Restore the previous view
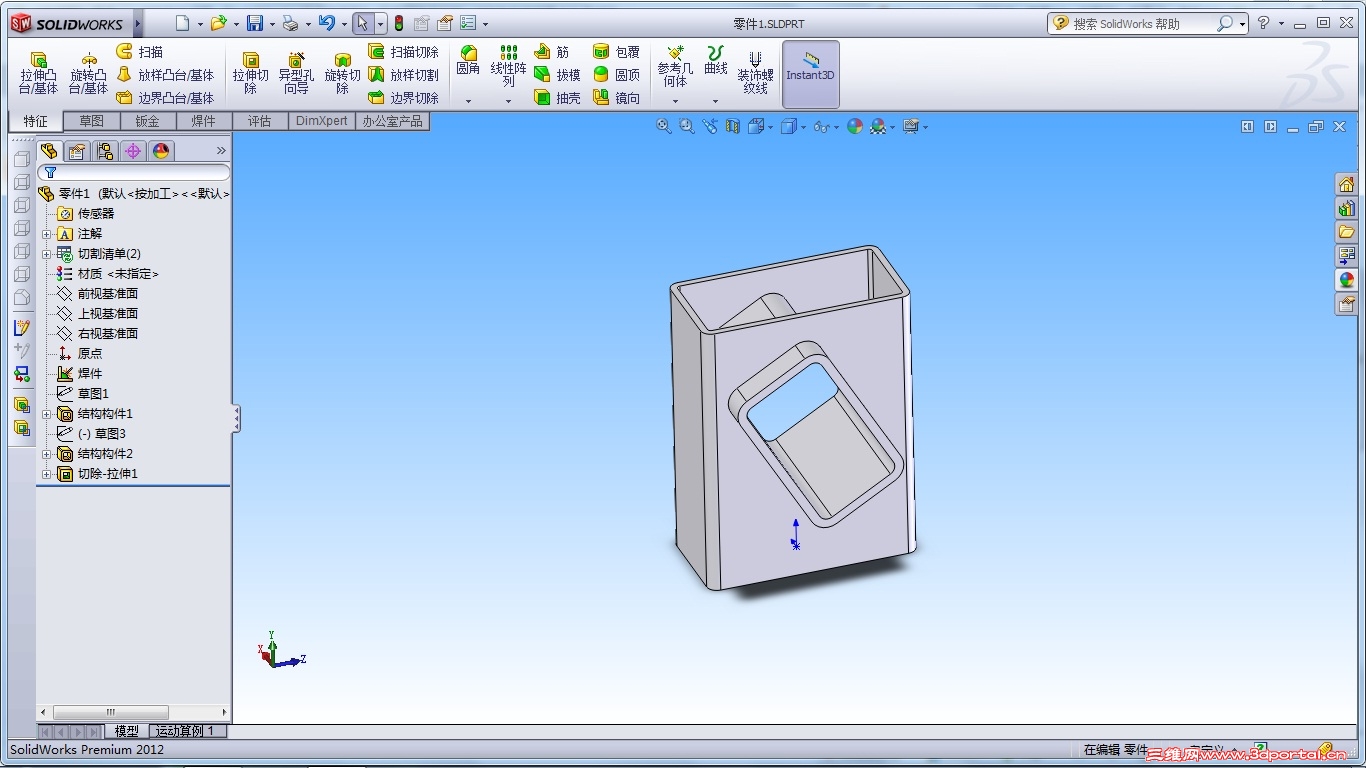 710,126
